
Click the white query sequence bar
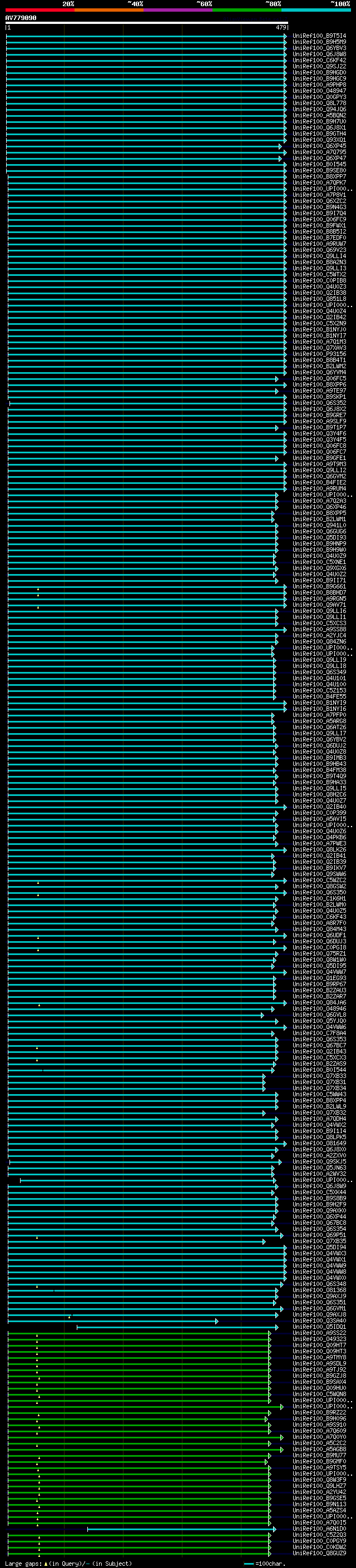(147, 23)
